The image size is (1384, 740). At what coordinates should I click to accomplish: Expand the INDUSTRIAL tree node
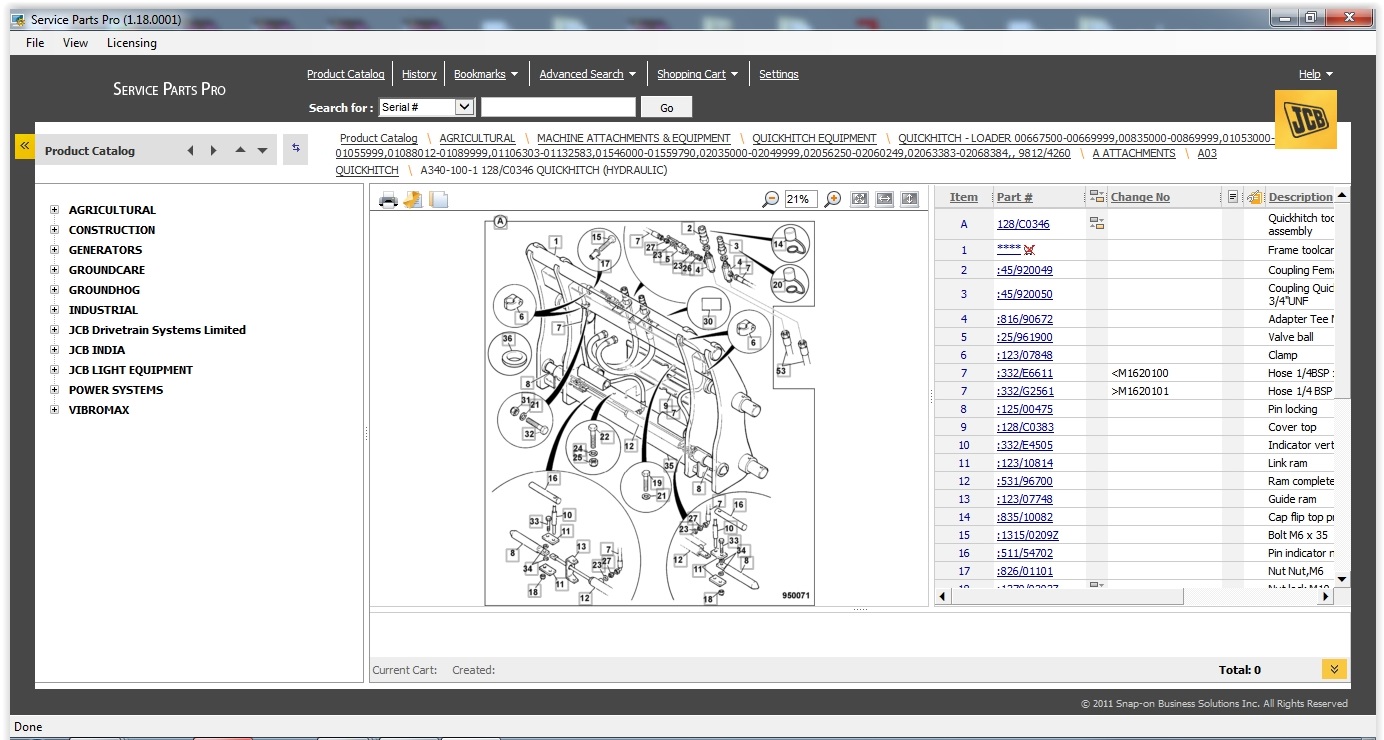tap(55, 310)
